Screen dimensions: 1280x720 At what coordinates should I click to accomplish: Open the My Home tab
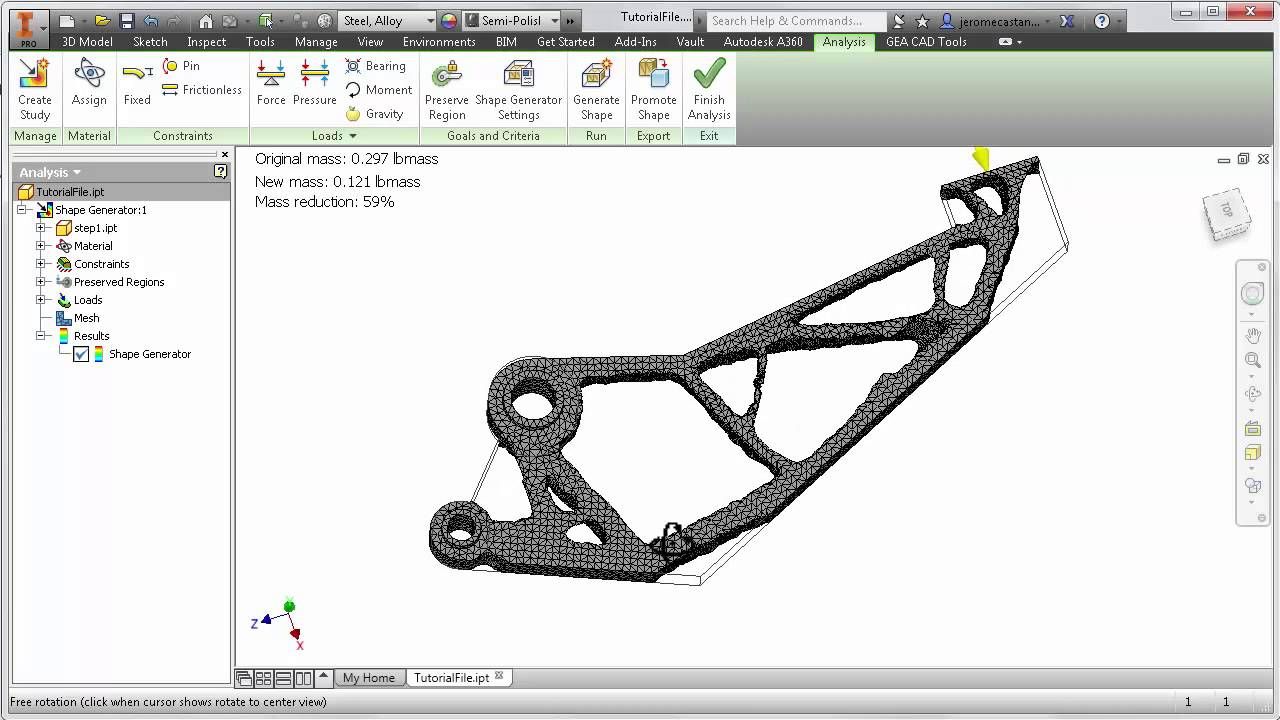(369, 677)
